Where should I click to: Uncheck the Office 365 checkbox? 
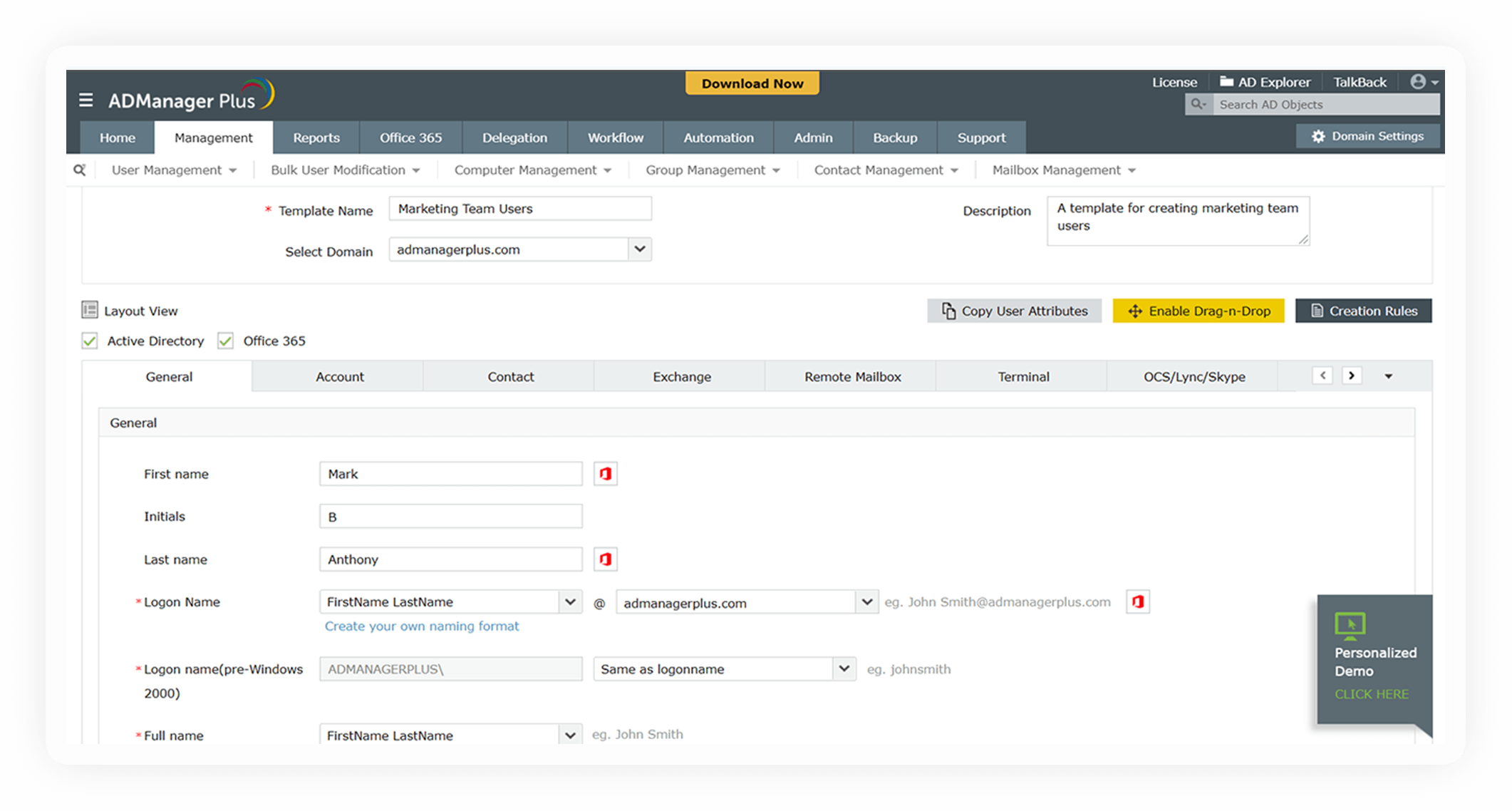226,341
